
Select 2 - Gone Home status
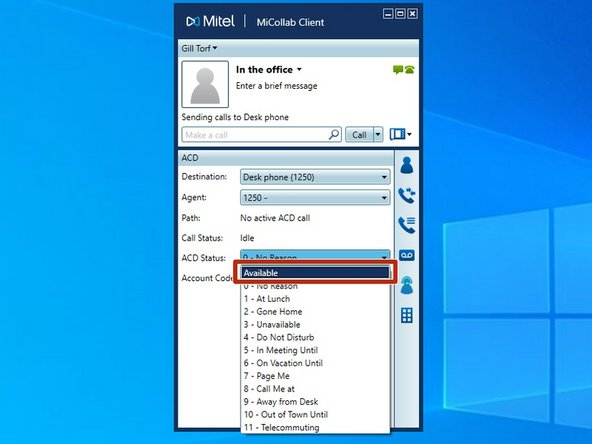click(x=315, y=311)
